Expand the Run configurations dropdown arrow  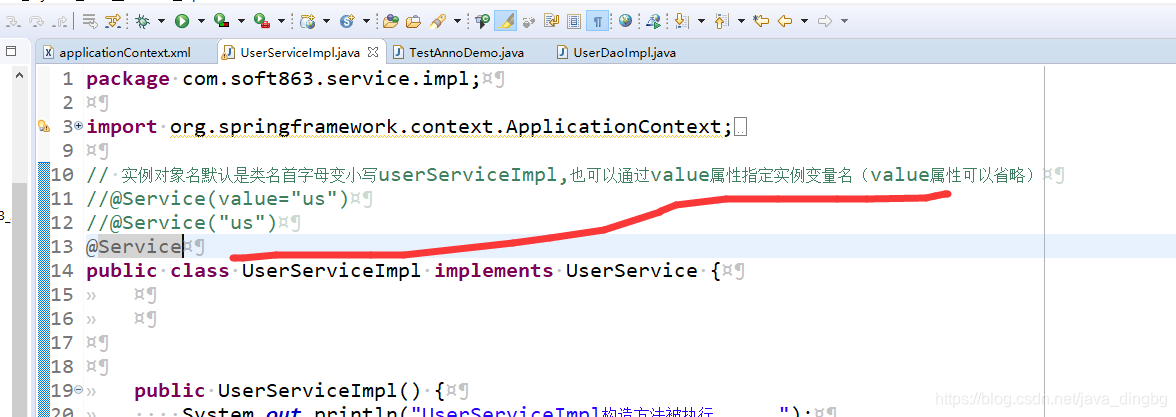point(201,22)
